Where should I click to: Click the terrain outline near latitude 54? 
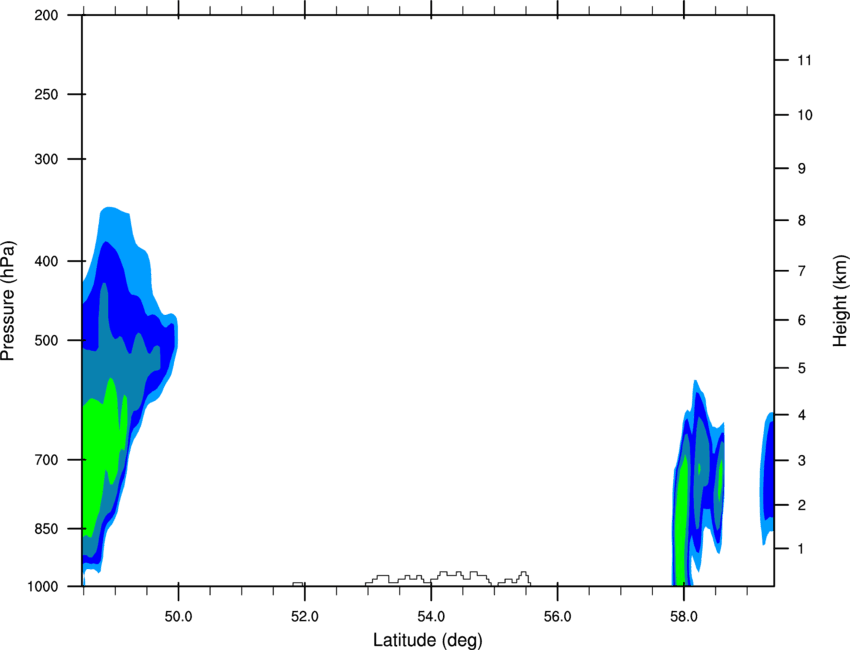pyautogui.click(x=448, y=578)
